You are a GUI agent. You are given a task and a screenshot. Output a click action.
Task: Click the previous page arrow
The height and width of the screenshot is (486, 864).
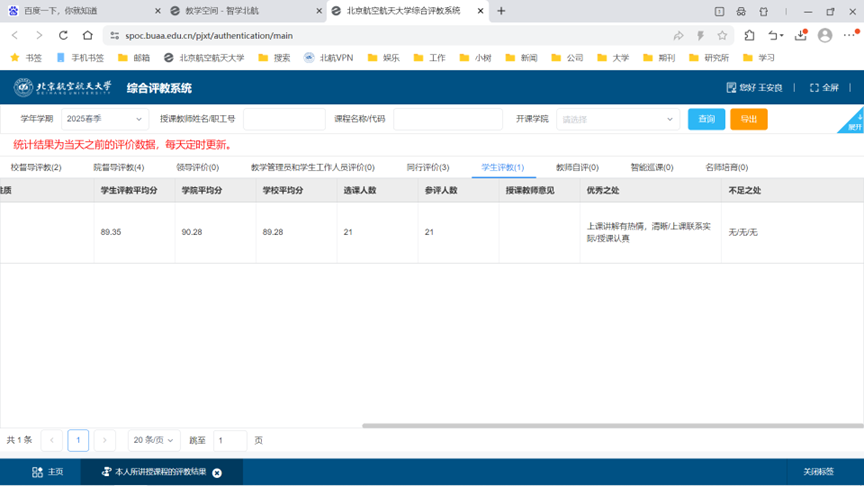click(x=52, y=440)
